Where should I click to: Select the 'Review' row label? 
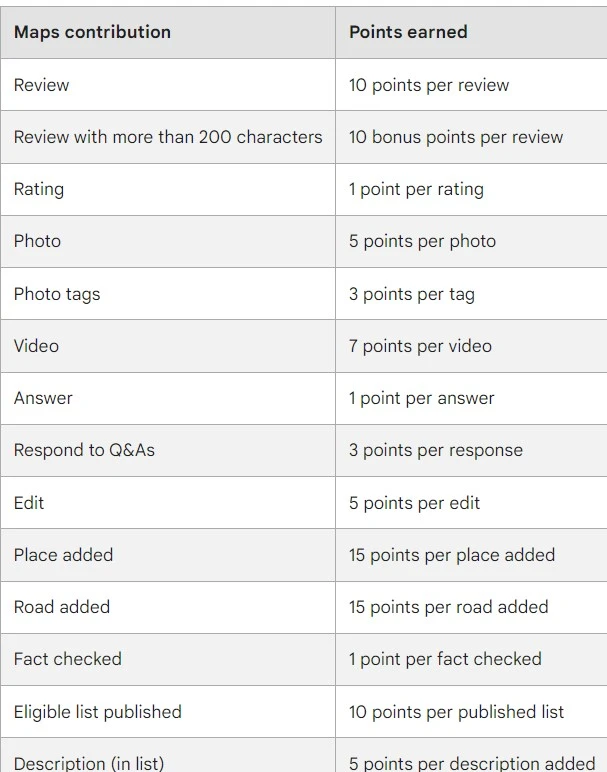(41, 85)
